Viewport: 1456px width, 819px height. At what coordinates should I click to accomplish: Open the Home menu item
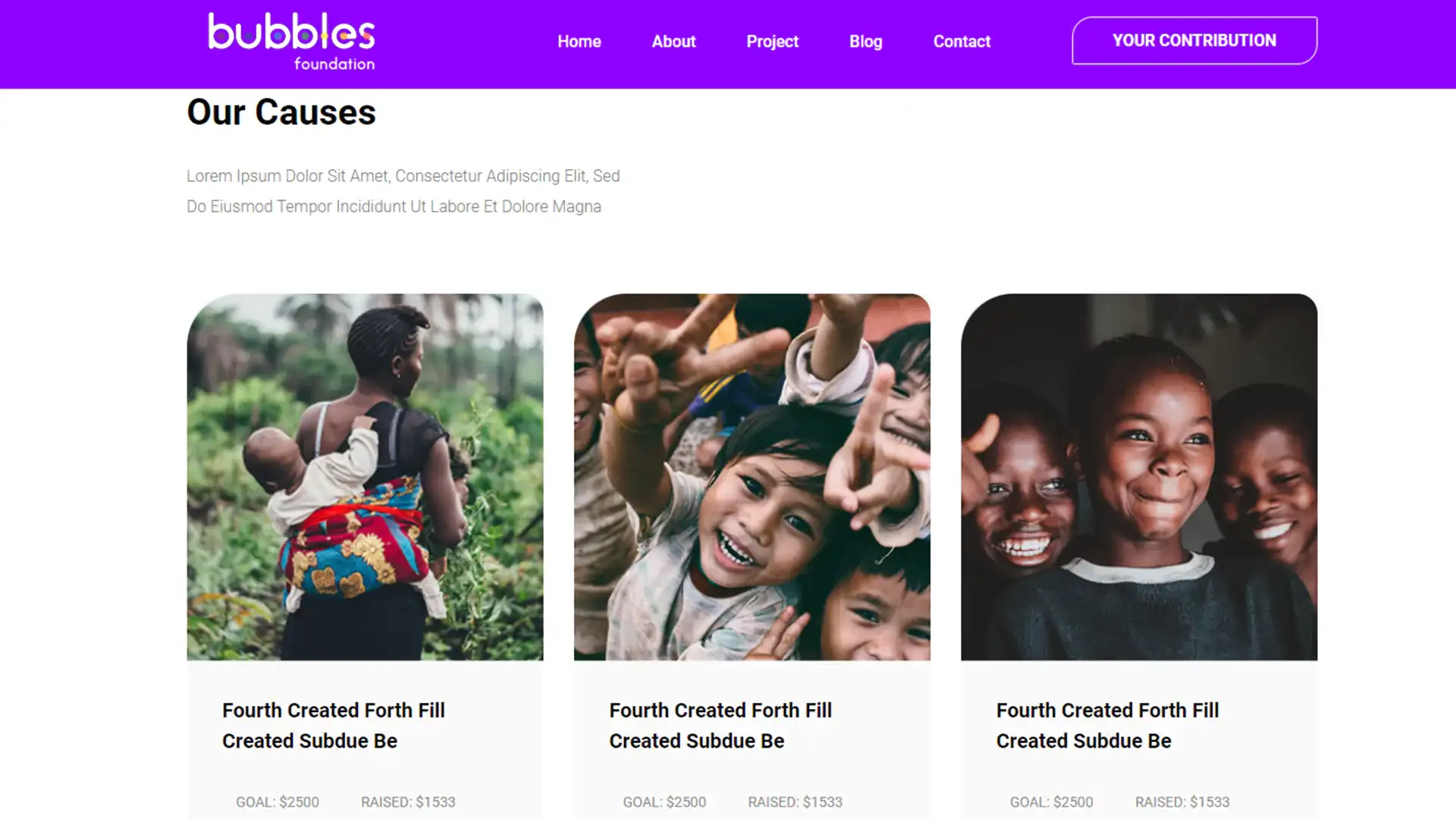pyautogui.click(x=579, y=42)
